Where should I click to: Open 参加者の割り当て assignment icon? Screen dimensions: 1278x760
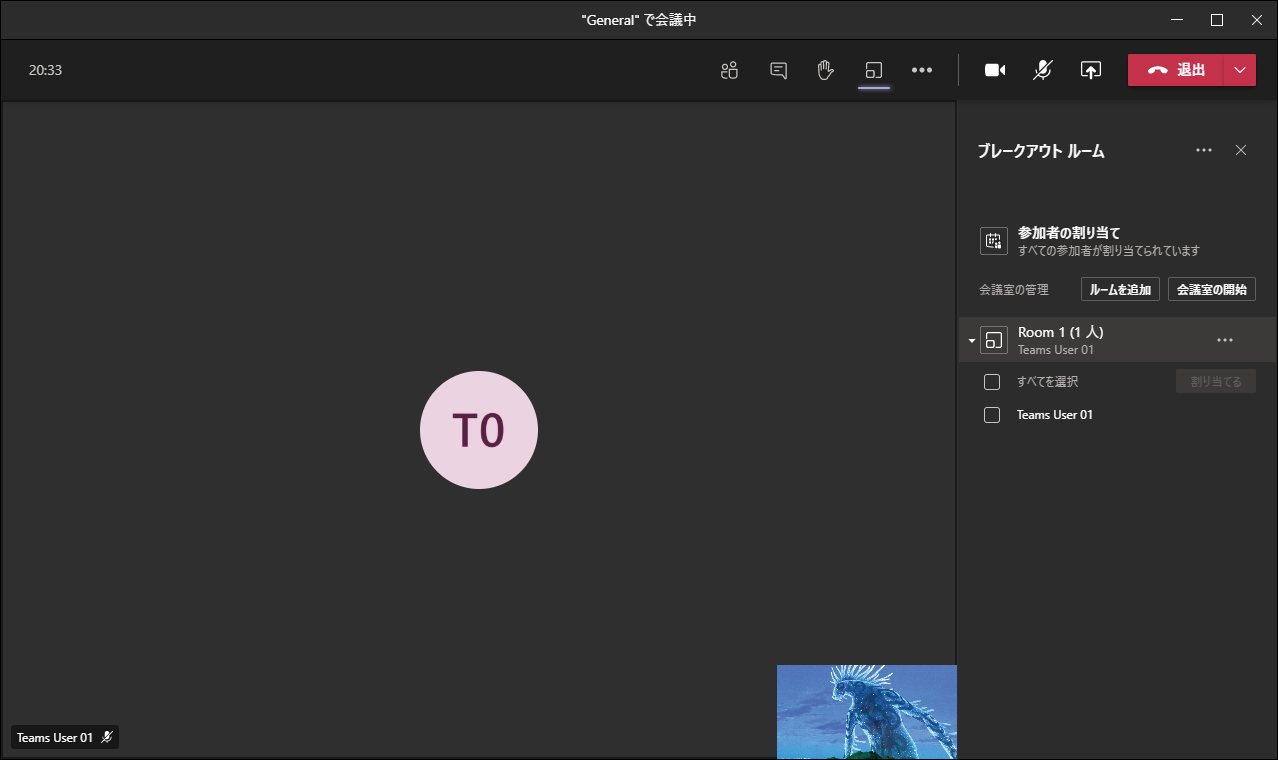coord(994,241)
